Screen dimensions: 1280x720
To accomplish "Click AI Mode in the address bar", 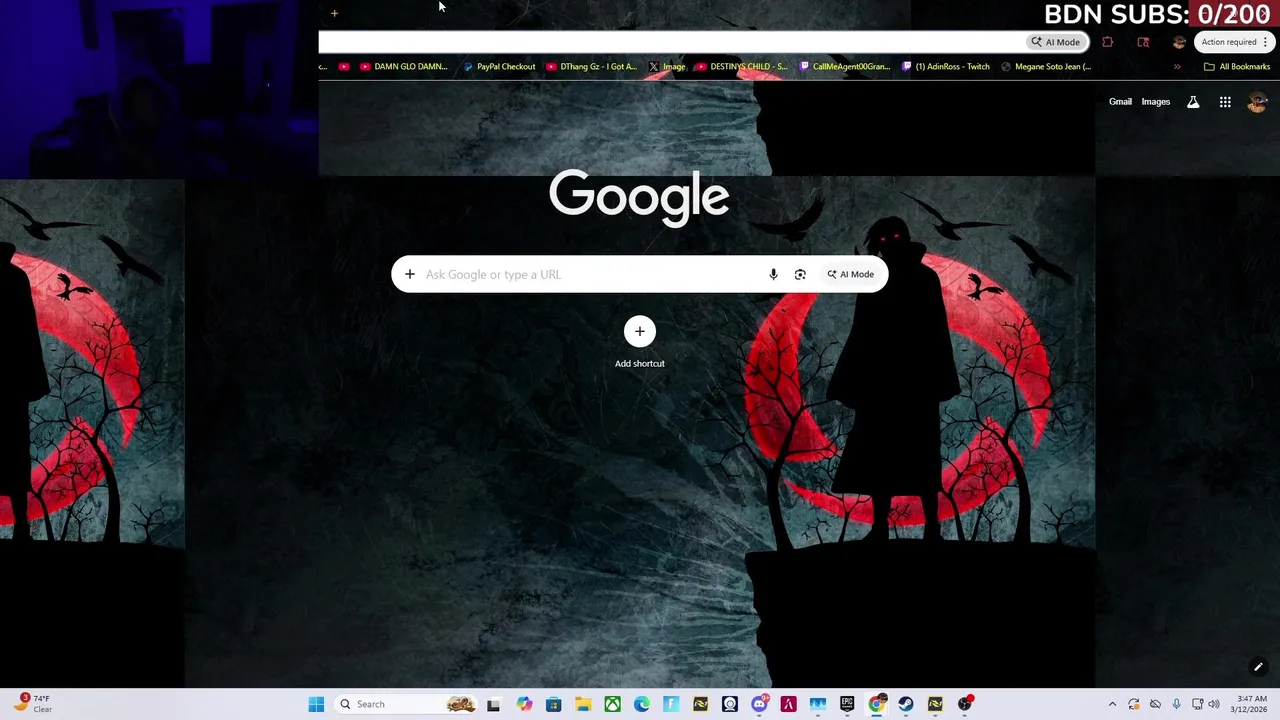I will (x=1056, y=42).
